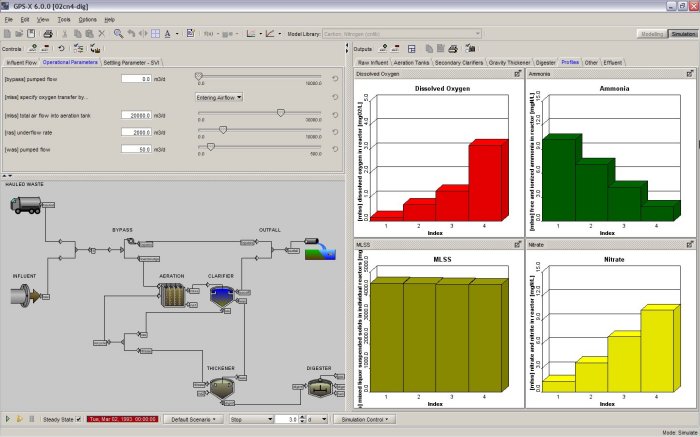Toggle the Steady State checkbox
Viewport: 700px width, 437px height.
tap(79, 419)
